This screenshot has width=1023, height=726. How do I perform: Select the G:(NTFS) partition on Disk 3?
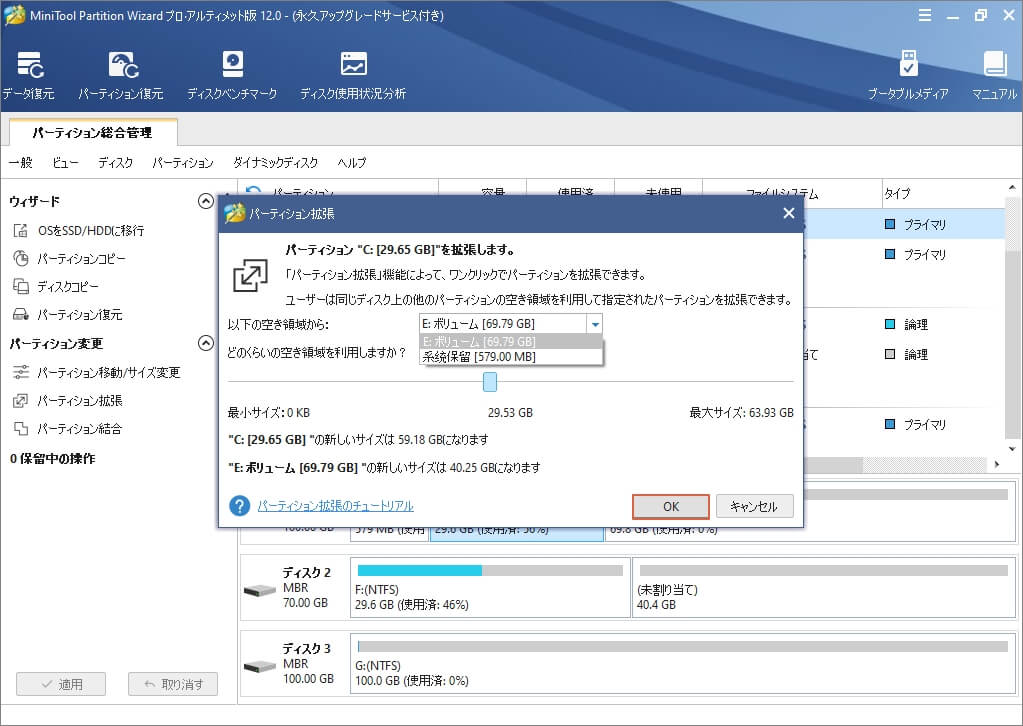point(682,663)
